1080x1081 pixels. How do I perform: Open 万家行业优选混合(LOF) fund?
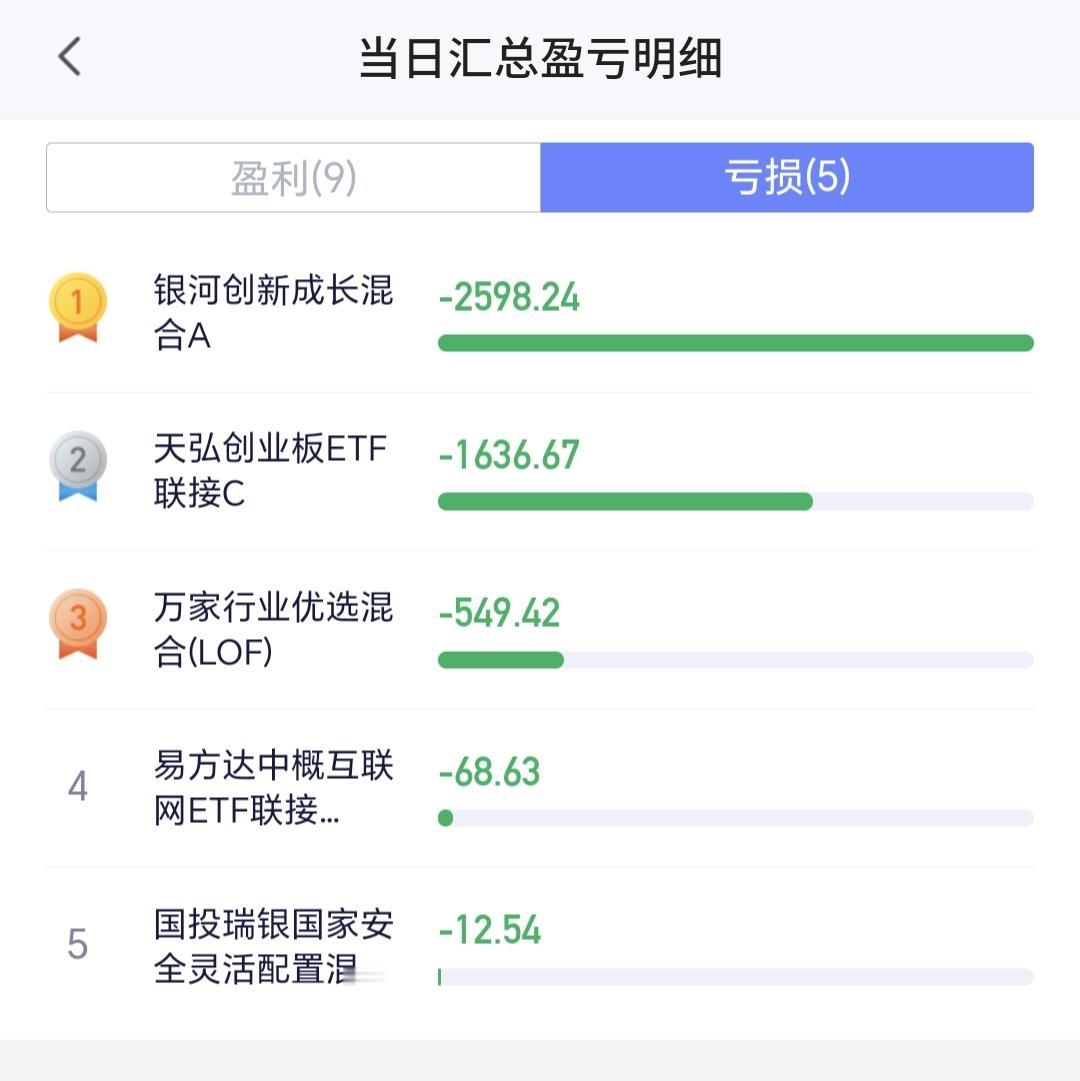(x=273, y=629)
